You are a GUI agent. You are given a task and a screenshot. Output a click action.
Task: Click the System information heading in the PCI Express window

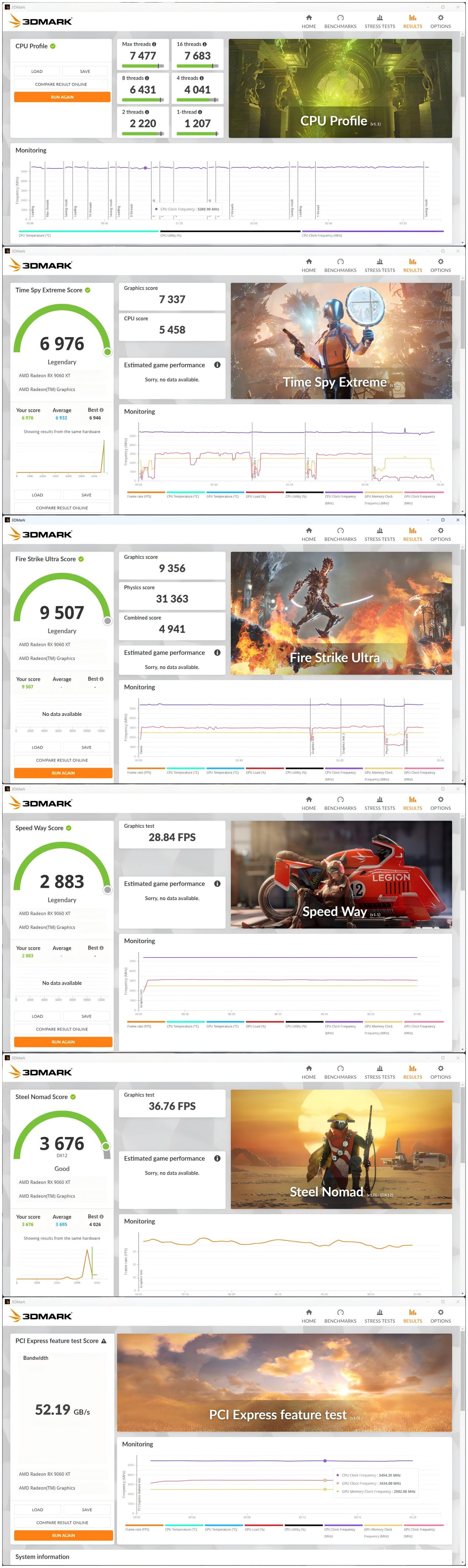(x=42, y=1557)
